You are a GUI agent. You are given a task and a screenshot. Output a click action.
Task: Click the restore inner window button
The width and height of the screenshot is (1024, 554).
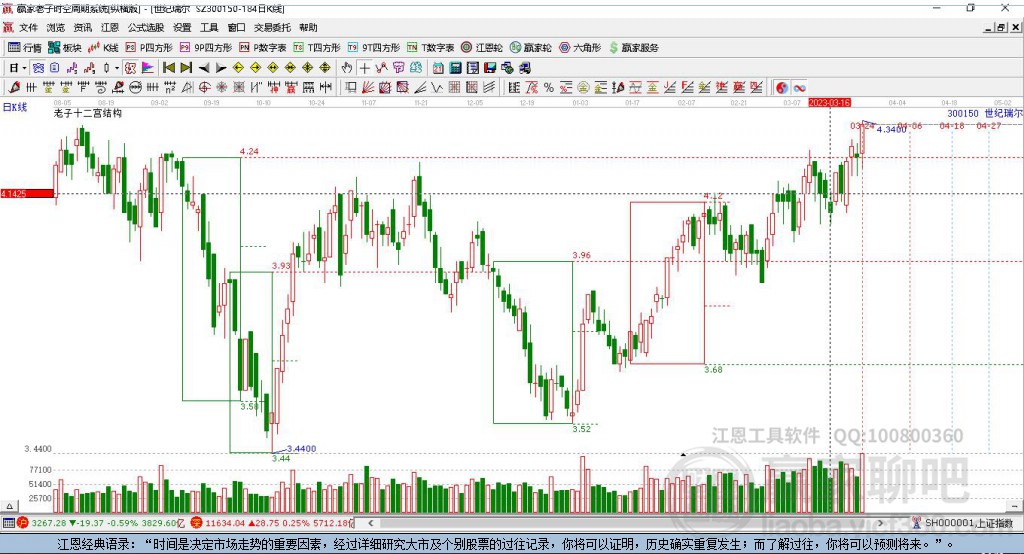[x=1001, y=27]
